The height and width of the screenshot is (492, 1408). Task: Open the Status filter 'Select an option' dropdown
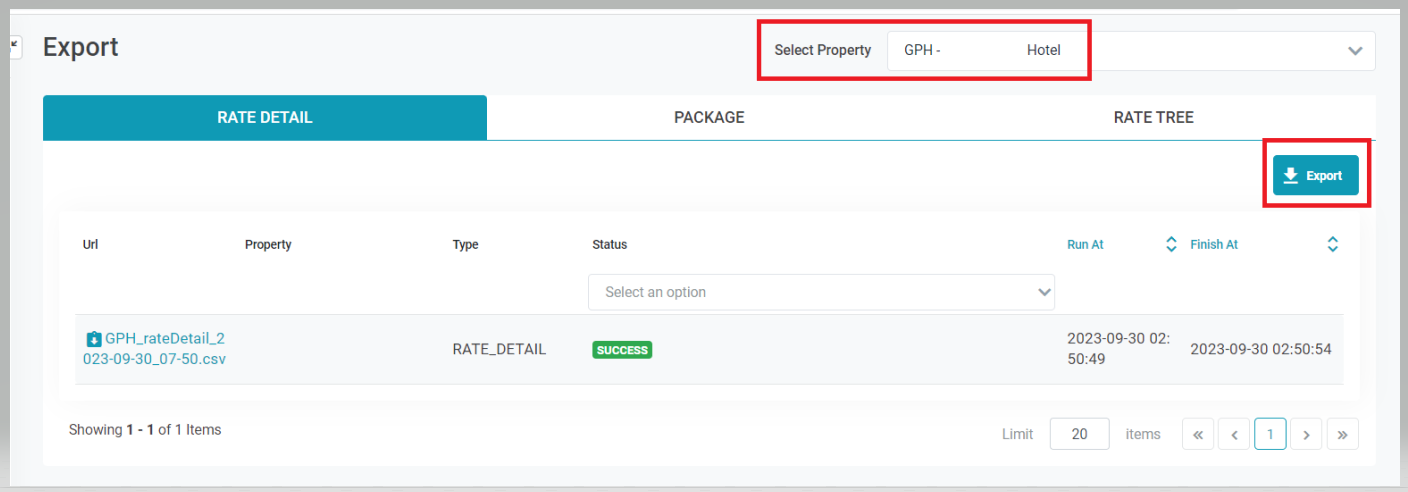(x=820, y=292)
